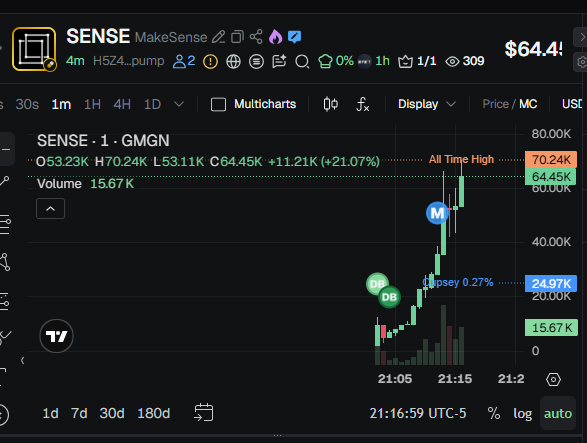587x443 pixels.
Task: Toggle the USD currency option
Action: pos(572,104)
